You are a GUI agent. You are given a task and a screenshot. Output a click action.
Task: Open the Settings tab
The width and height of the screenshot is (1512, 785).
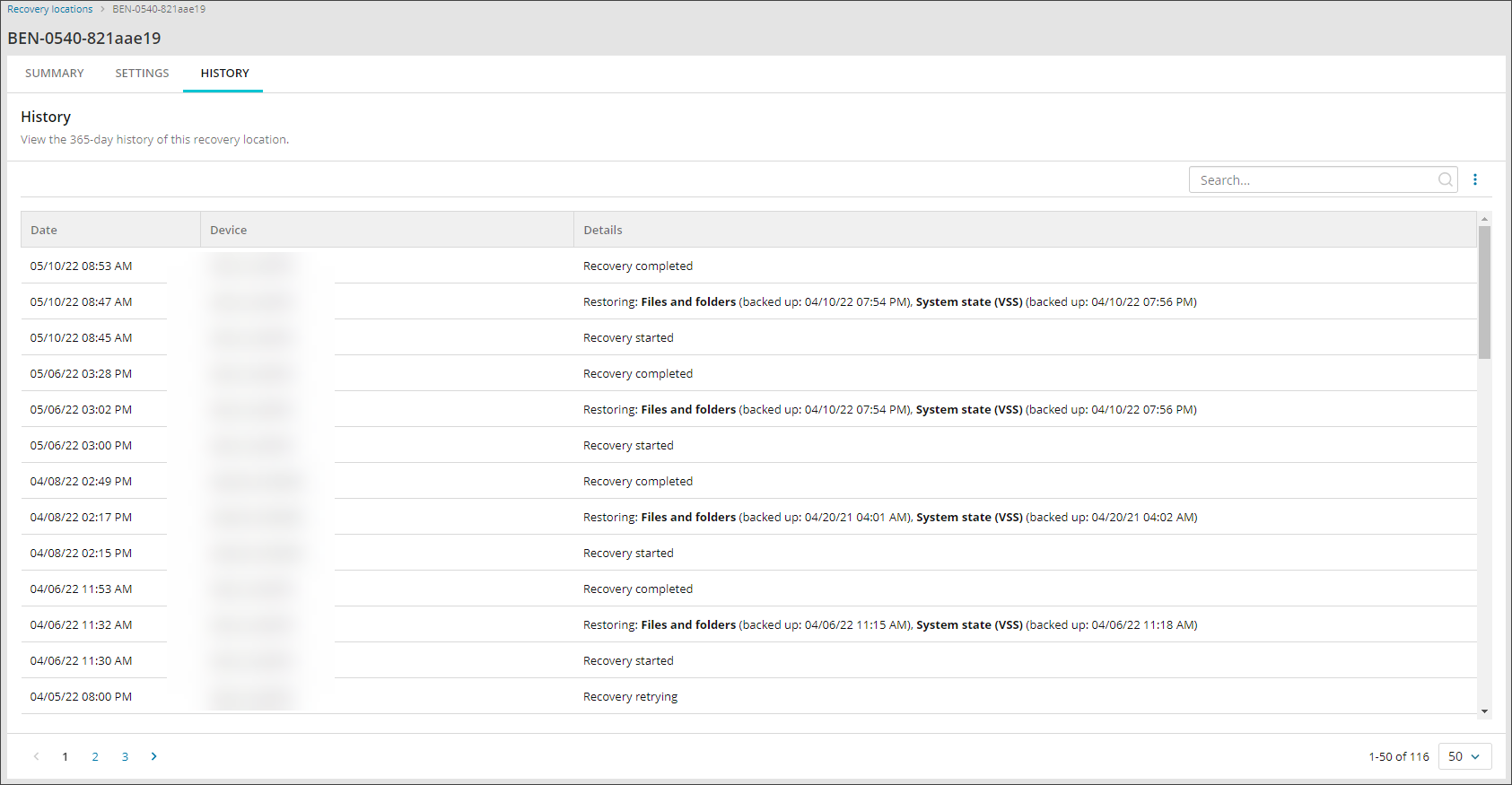click(x=142, y=74)
